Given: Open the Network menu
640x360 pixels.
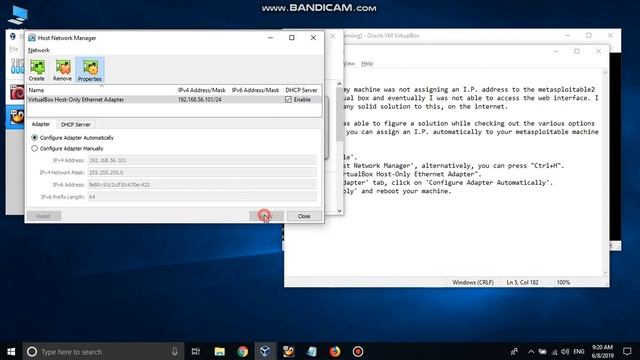Looking at the screenshot, I should point(39,50).
